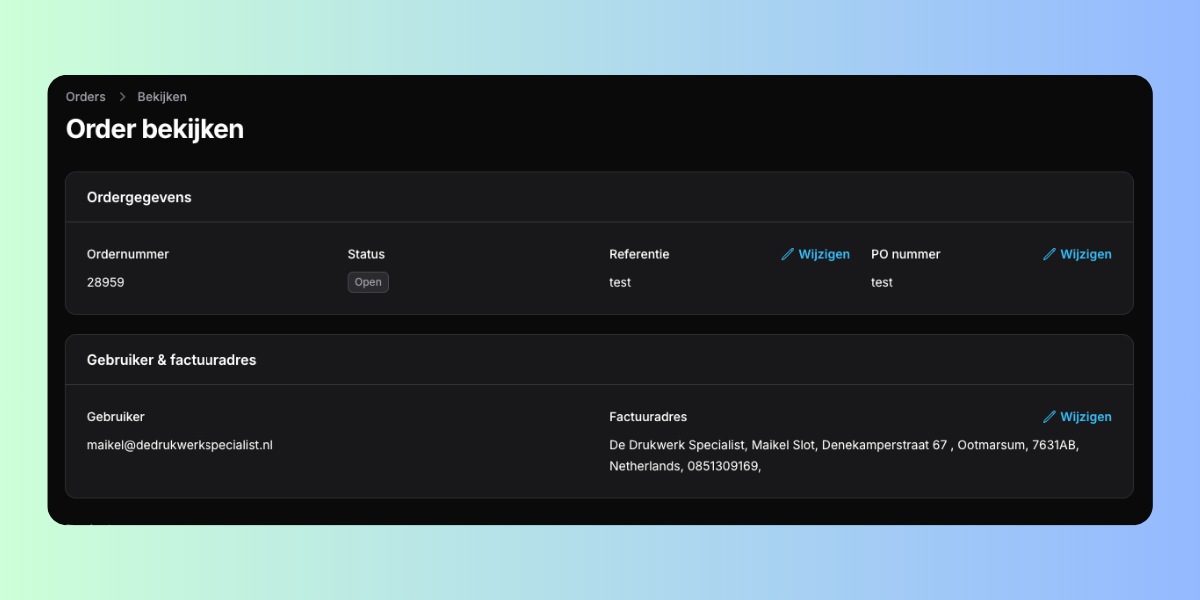Click the Bekijken breadcrumb item
The image size is (1200, 600).
(x=162, y=97)
